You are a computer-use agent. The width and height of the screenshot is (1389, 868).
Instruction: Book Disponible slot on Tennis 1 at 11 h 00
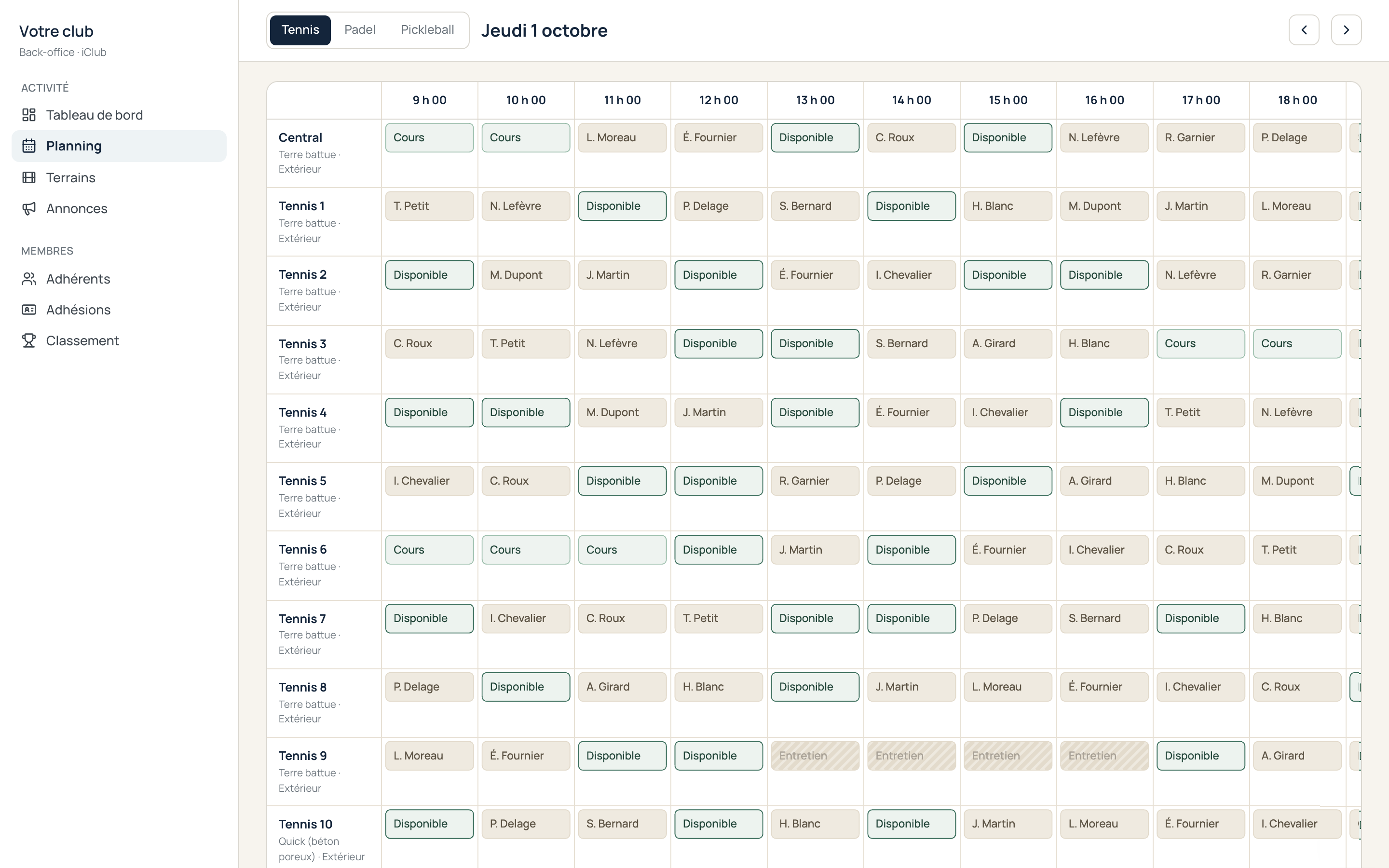(x=622, y=206)
